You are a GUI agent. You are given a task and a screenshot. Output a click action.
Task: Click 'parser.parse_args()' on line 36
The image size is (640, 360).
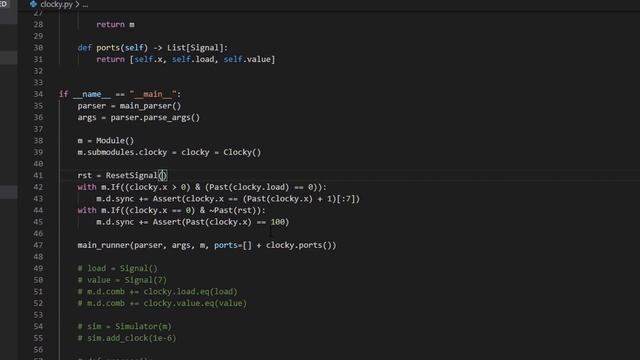155,118
